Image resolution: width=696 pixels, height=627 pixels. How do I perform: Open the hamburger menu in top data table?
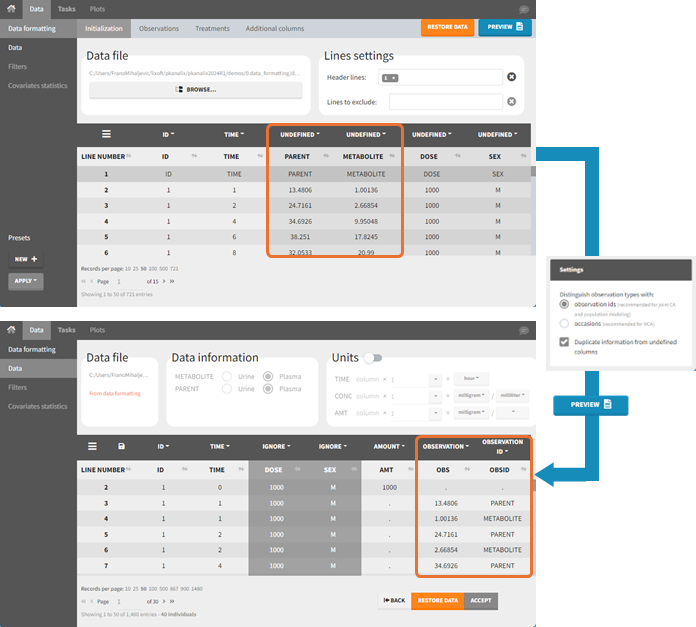106,133
